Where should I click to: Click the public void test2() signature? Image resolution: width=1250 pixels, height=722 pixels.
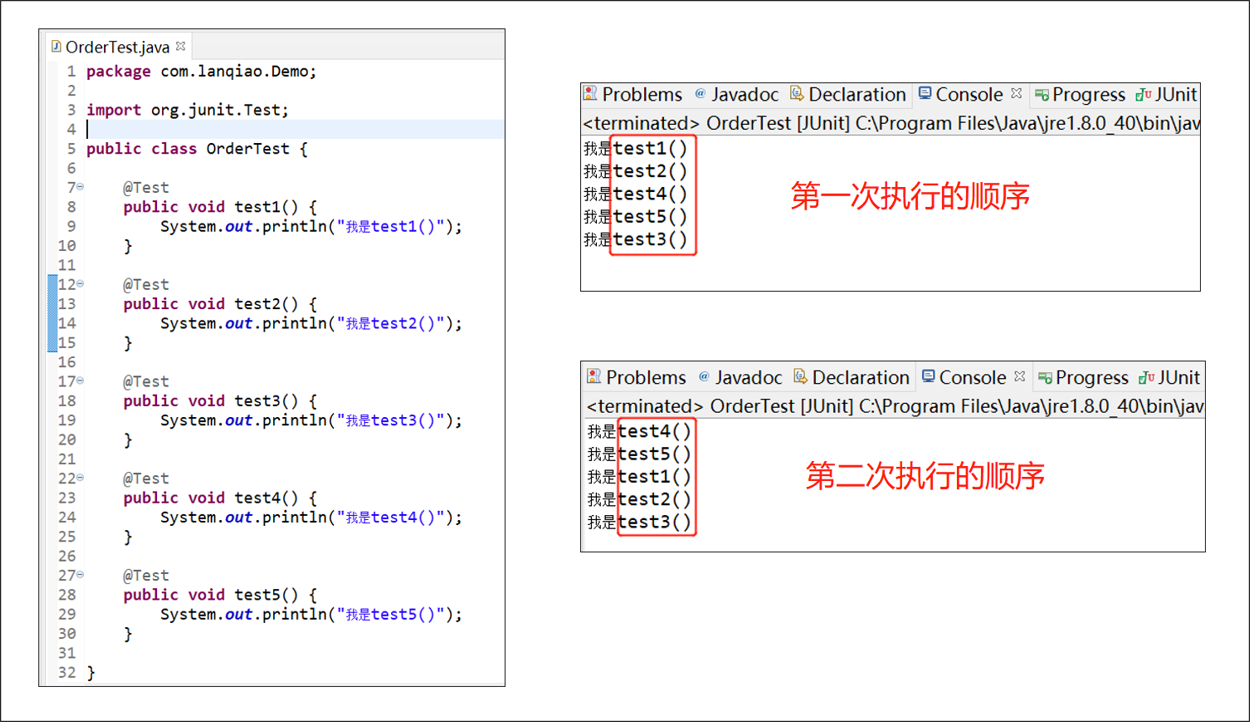[x=220, y=304]
